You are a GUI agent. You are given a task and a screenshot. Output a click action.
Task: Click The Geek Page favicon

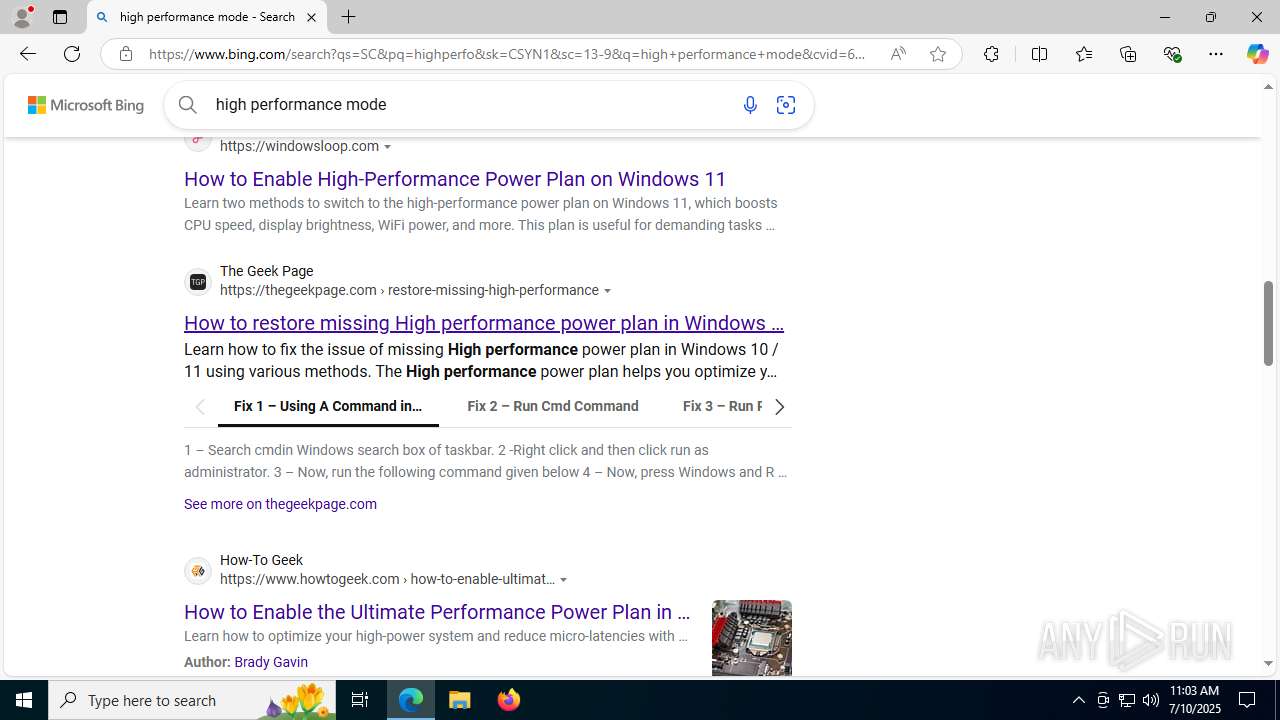coord(198,282)
